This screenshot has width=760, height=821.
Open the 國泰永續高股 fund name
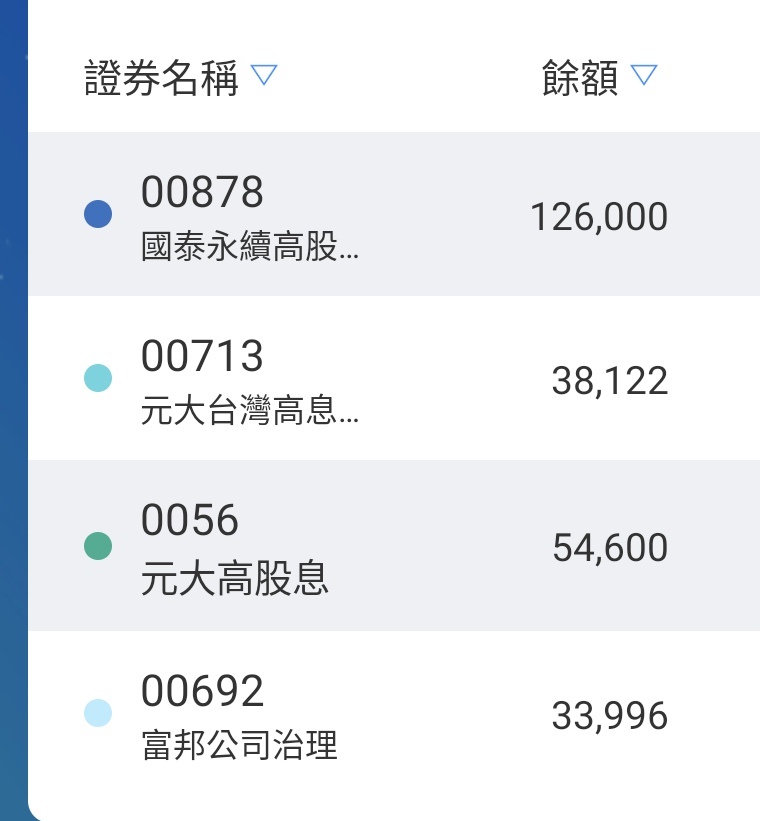[x=249, y=247]
